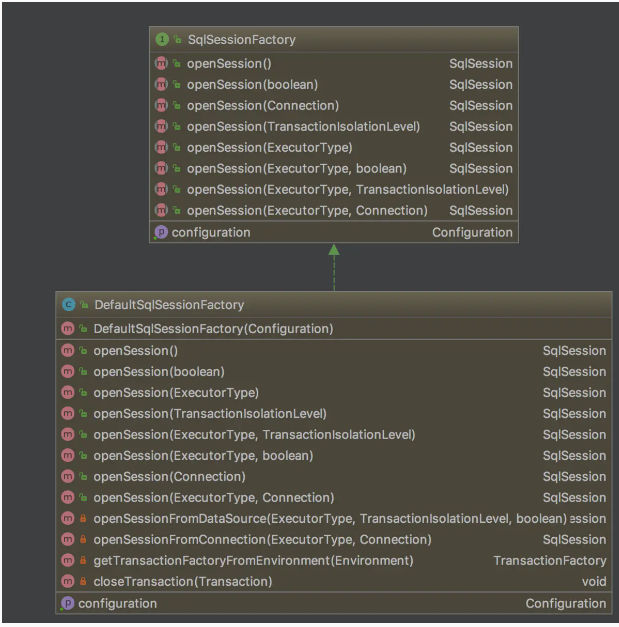Click Configuration type in SqlSessionFactory box
619x627 pixels.
point(472,232)
